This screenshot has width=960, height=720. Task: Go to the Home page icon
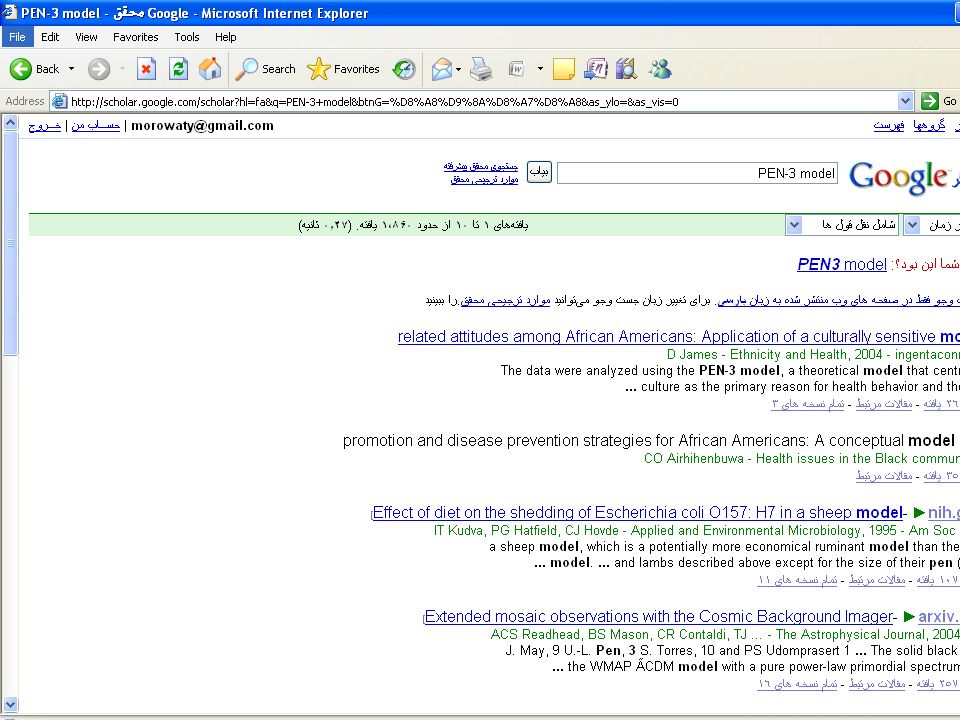(210, 69)
